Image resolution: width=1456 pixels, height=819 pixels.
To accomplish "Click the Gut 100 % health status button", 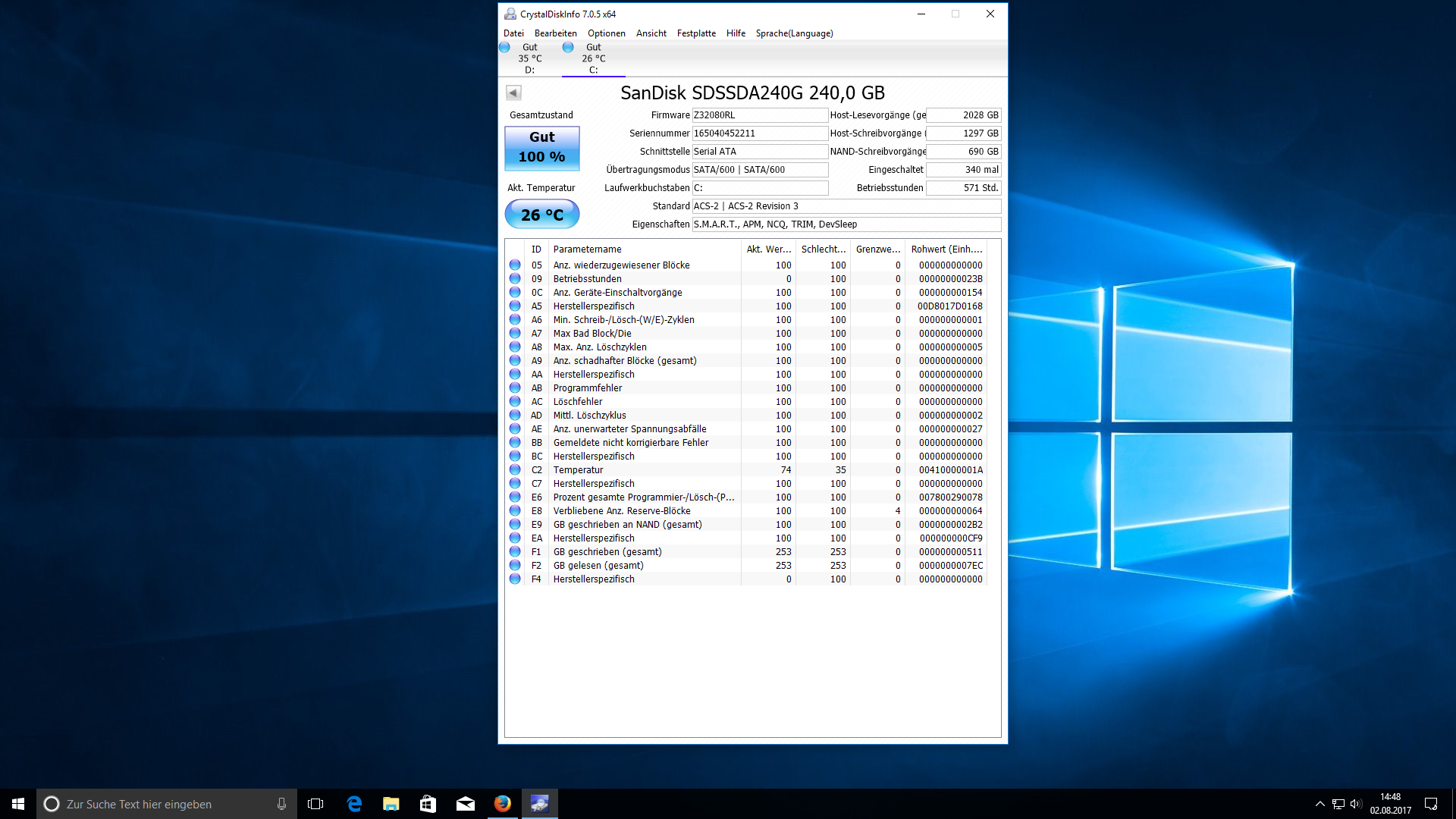I will pyautogui.click(x=541, y=147).
